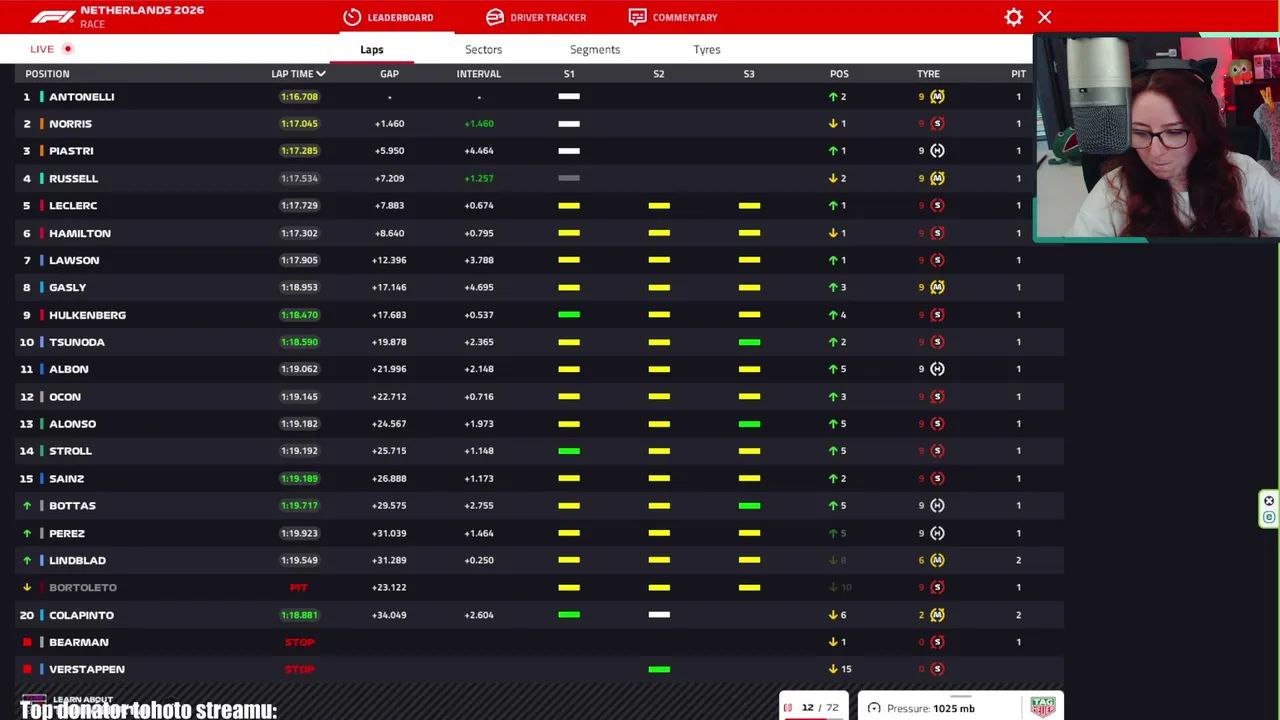This screenshot has height=720, width=1280.
Task: Sort by the Gap column header
Action: click(389, 74)
